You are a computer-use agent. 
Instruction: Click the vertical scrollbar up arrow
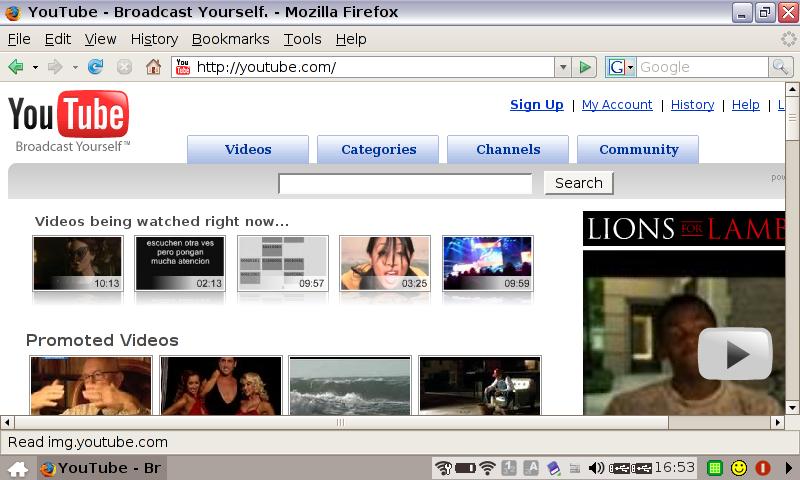coord(792,89)
